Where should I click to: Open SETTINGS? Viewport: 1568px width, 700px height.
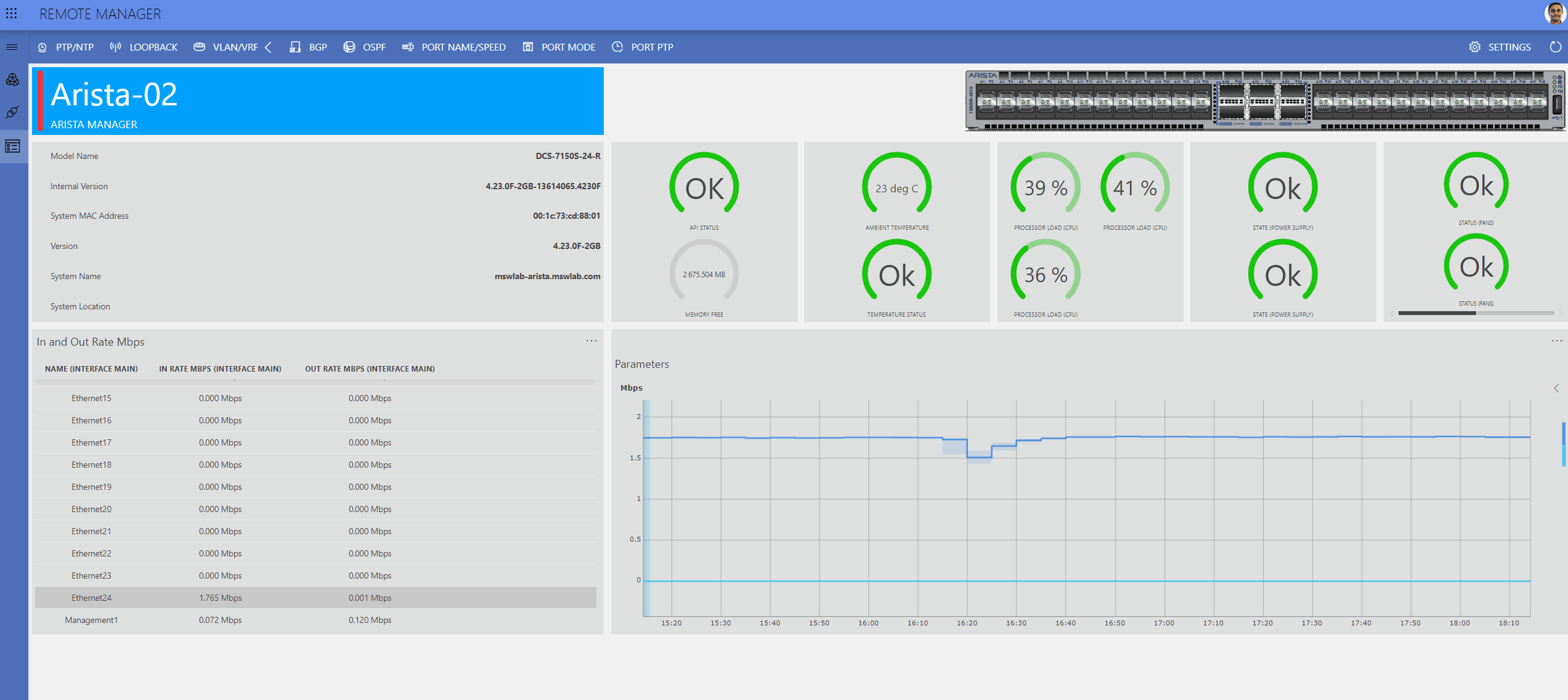pyautogui.click(x=1500, y=47)
